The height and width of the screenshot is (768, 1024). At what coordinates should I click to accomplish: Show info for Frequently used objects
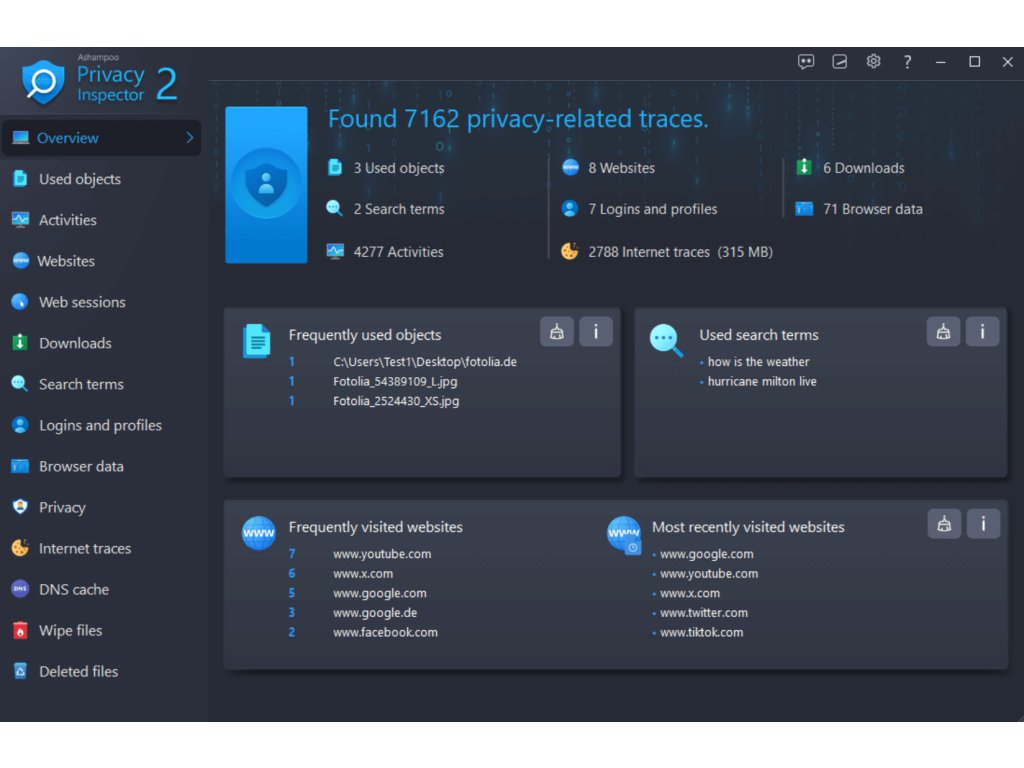[x=596, y=332]
